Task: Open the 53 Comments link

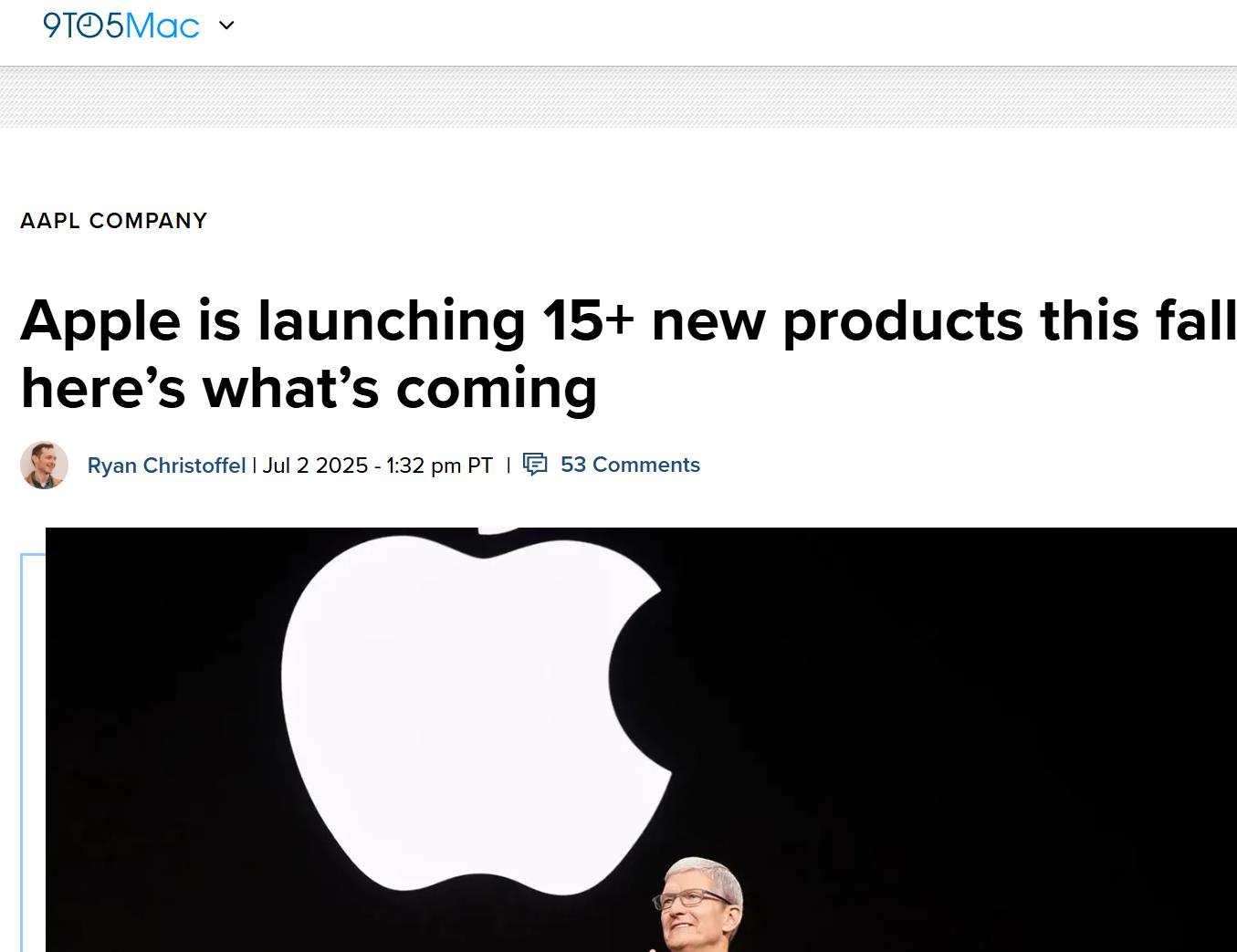Action: tap(630, 465)
